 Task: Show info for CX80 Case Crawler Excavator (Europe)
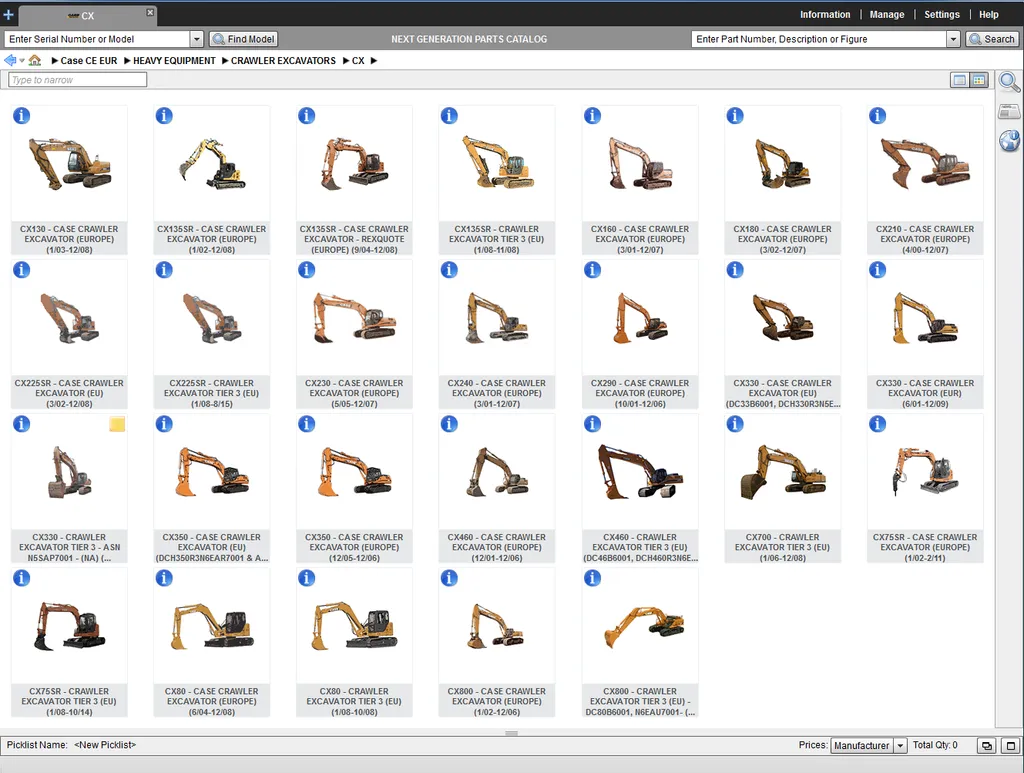(x=164, y=578)
